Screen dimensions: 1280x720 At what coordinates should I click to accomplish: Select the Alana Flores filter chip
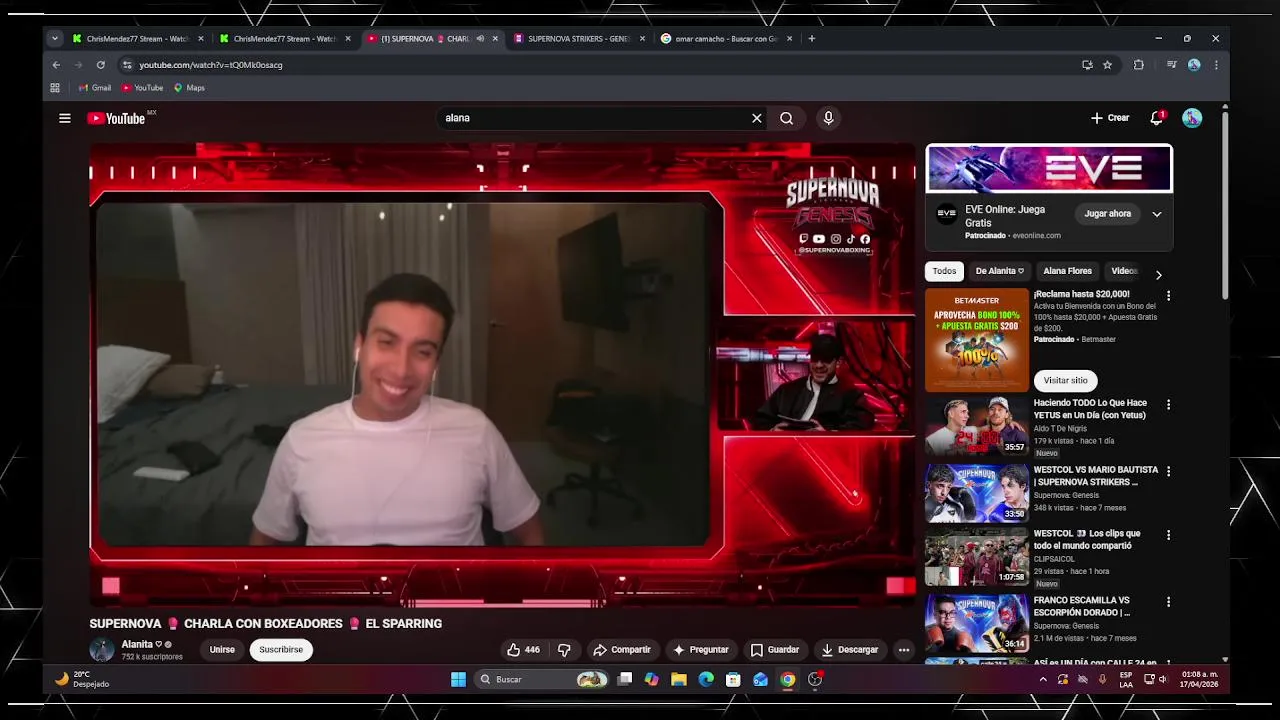1067,271
